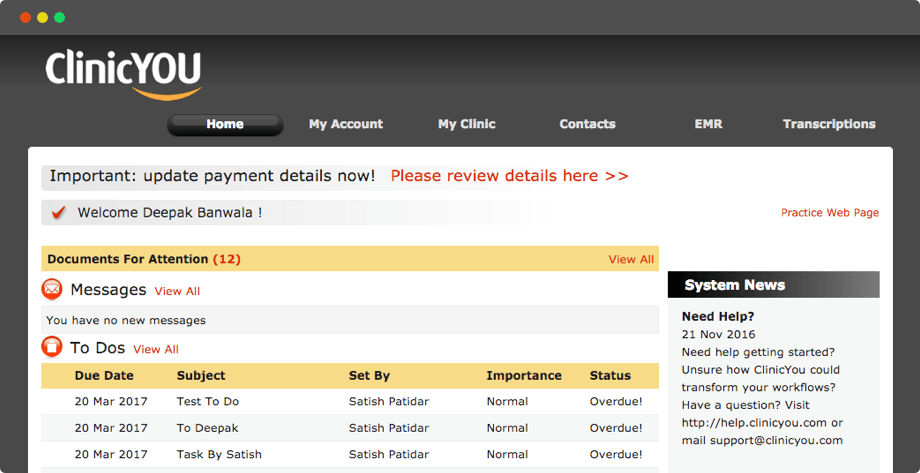Click Satish Patidar in Task By Satish row
Image resolution: width=920 pixels, height=473 pixels.
(x=388, y=454)
